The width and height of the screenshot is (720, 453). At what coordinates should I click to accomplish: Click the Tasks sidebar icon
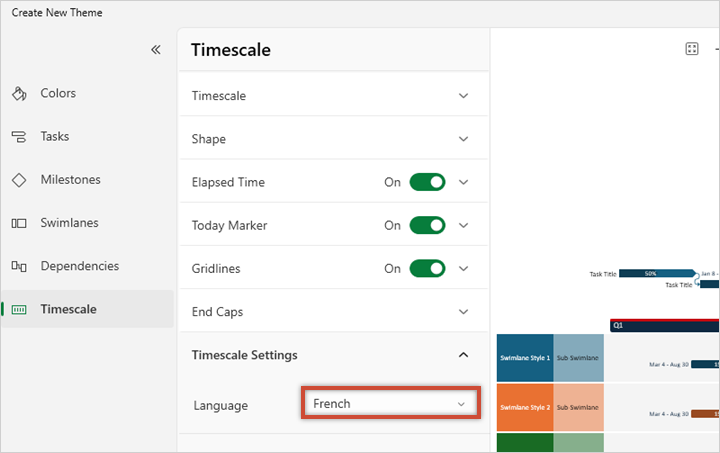pyautogui.click(x=19, y=137)
